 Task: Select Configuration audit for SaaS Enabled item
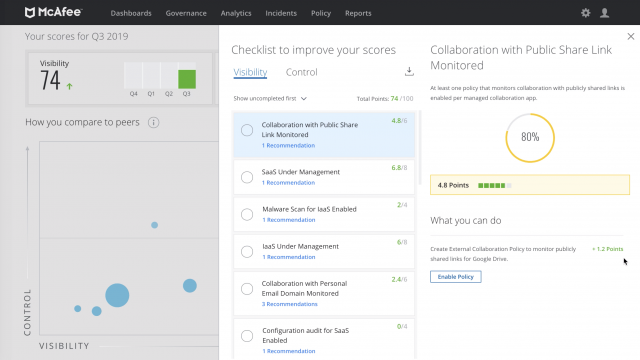point(324,339)
